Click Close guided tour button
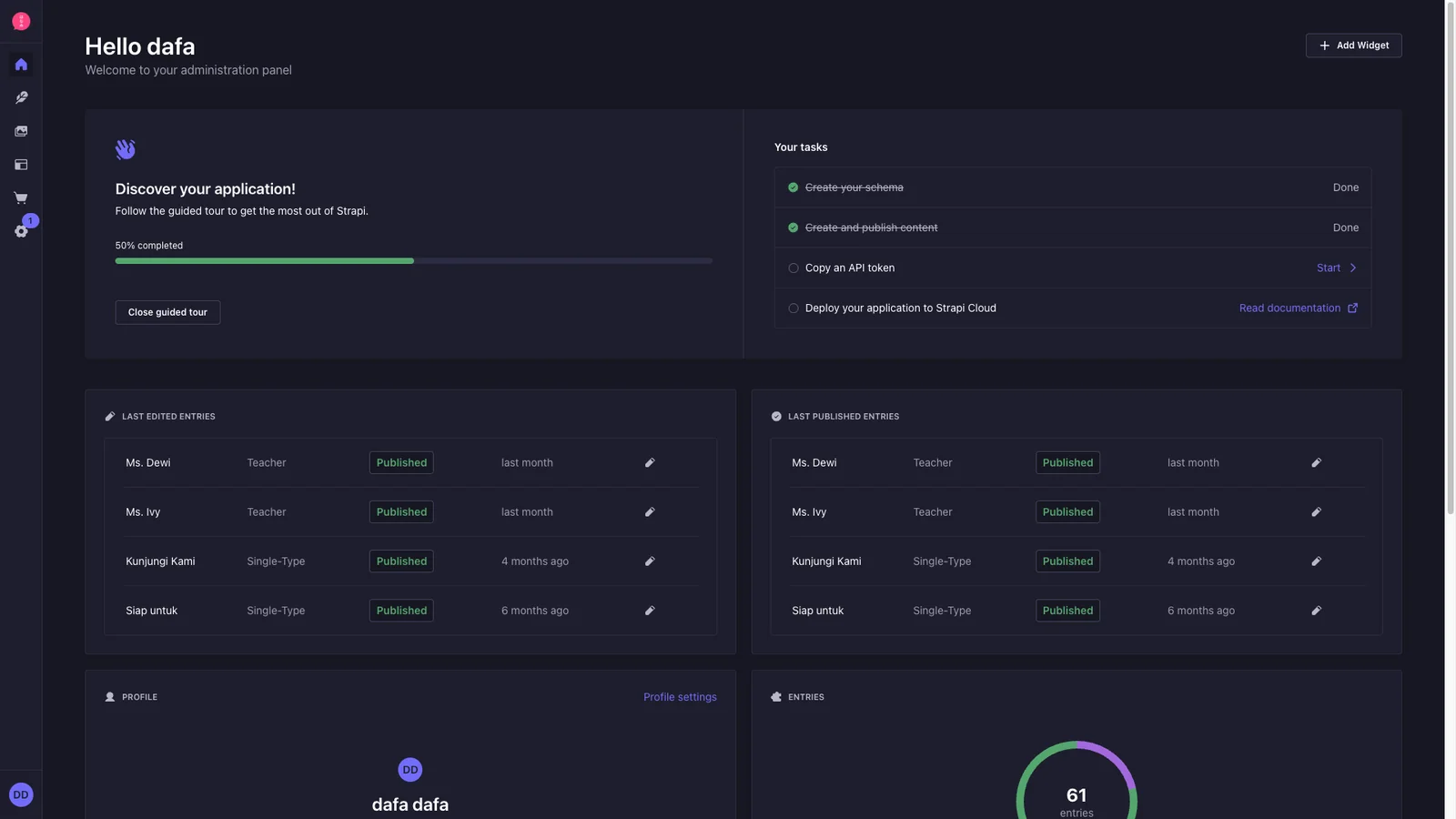This screenshot has height=819, width=1456. pos(167,312)
